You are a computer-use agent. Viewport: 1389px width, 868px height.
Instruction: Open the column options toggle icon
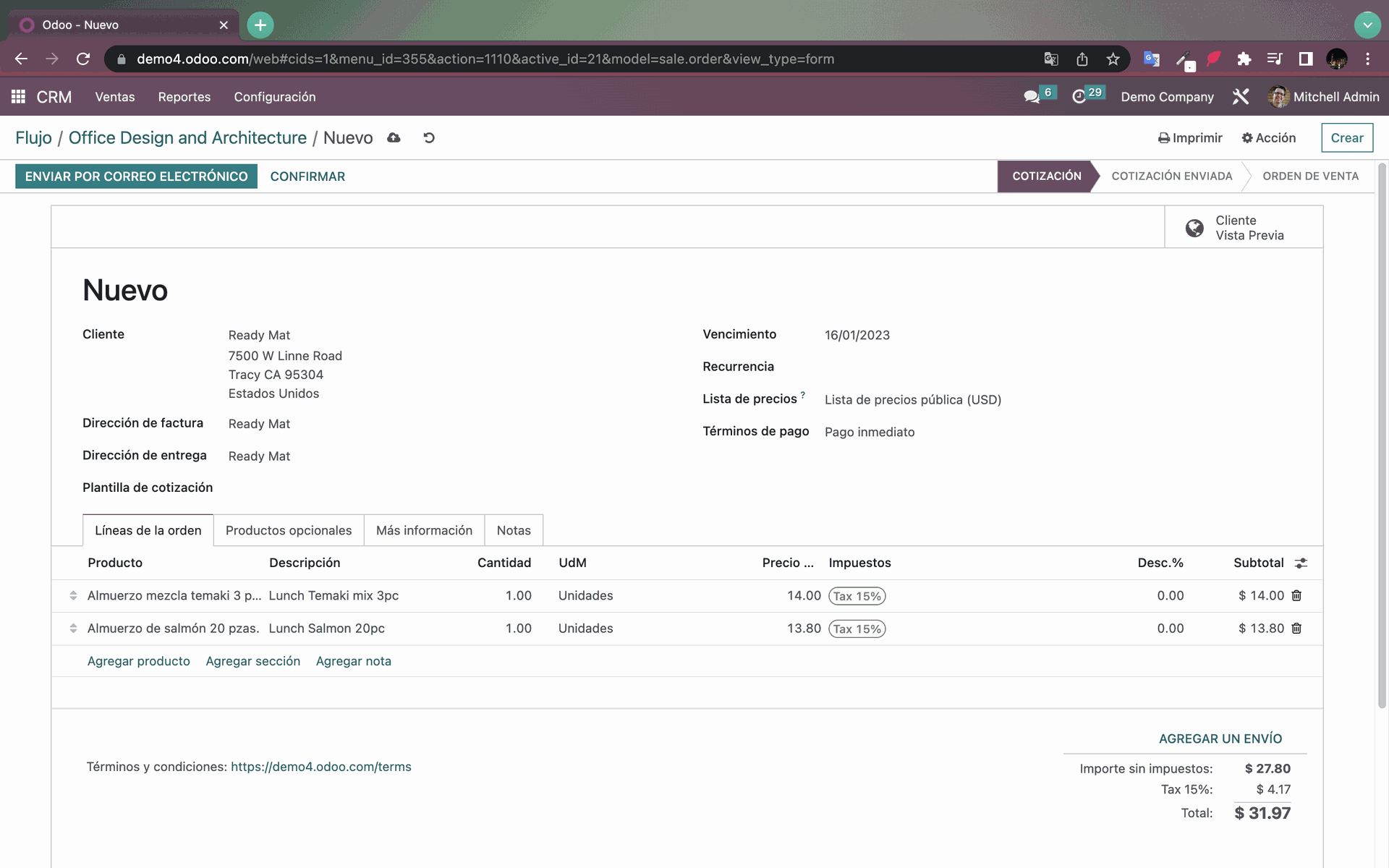pyautogui.click(x=1301, y=563)
